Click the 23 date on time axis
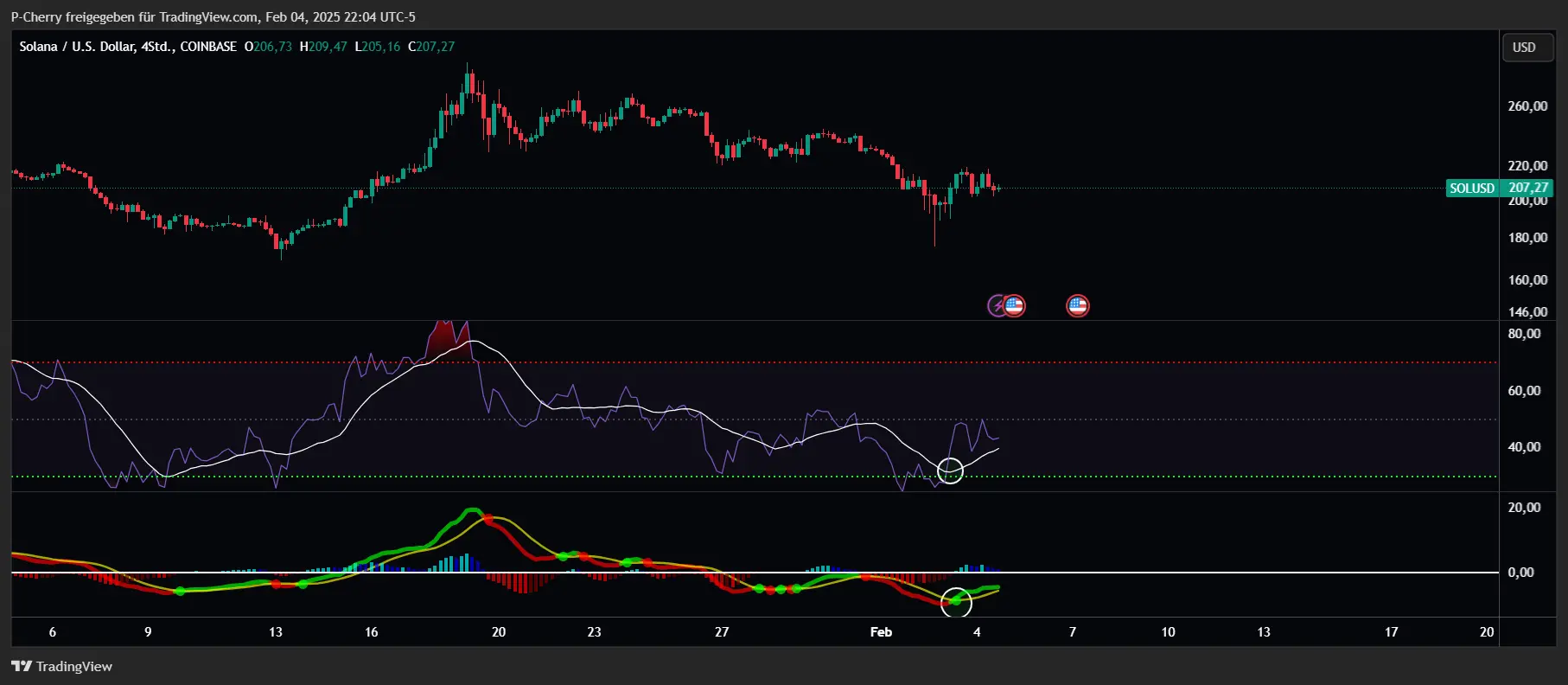1568x685 pixels. point(594,632)
